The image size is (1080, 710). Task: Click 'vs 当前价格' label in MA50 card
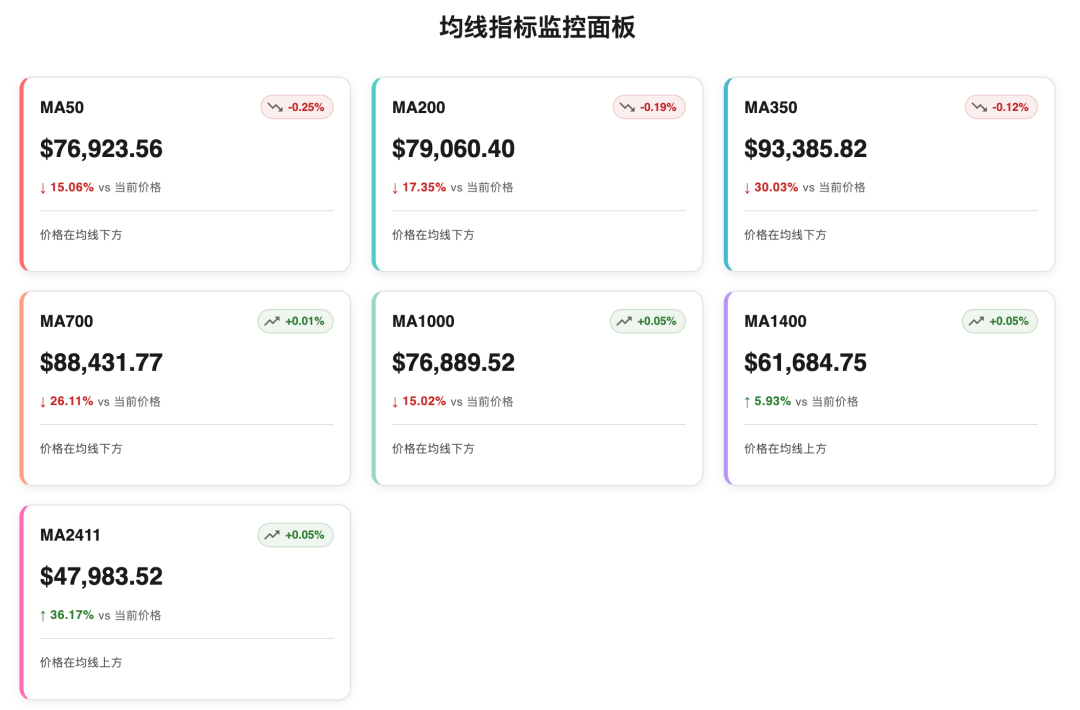(x=129, y=187)
